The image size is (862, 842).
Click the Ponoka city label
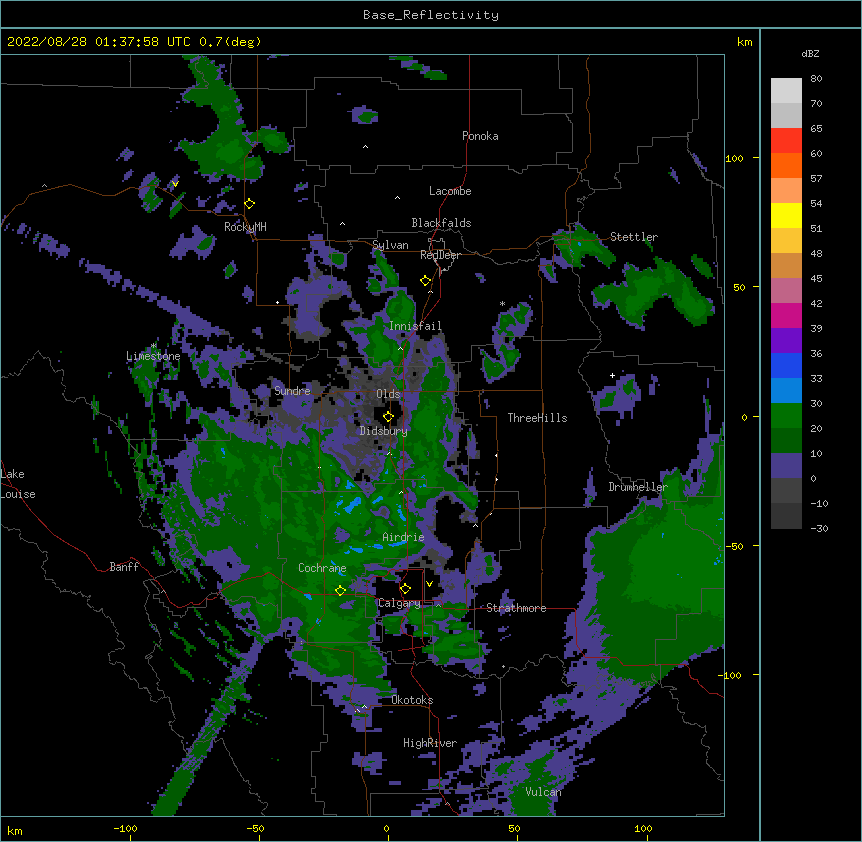(480, 136)
